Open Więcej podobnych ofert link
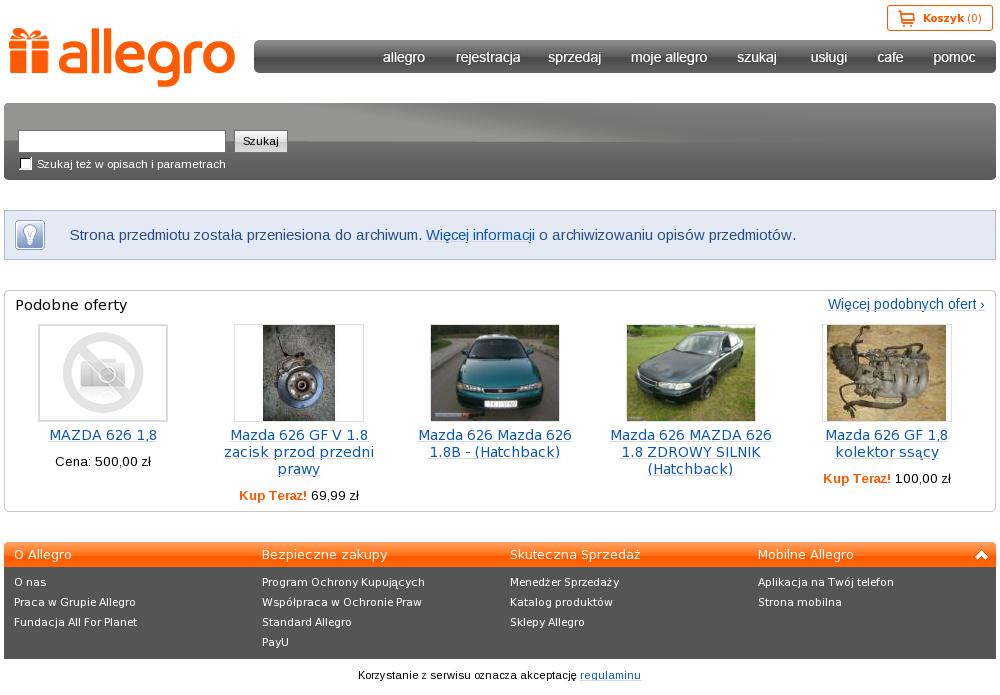Viewport: 1000px width, 695px height. point(906,304)
